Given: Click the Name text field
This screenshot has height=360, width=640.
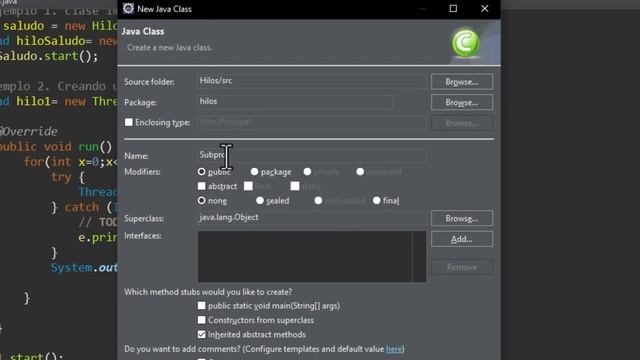Looking at the screenshot, I should click(x=312, y=155).
